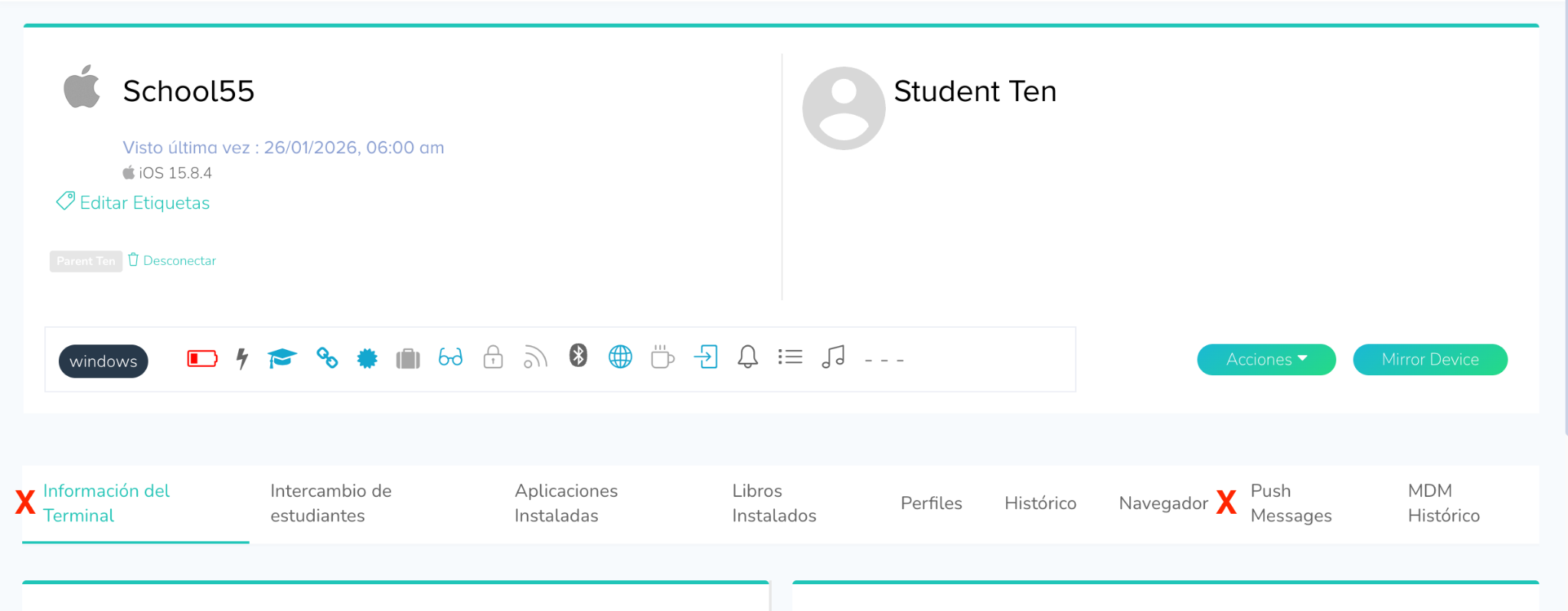Viewport: 1568px width, 611px height.
Task: Click the bell notification icon
Action: (747, 357)
